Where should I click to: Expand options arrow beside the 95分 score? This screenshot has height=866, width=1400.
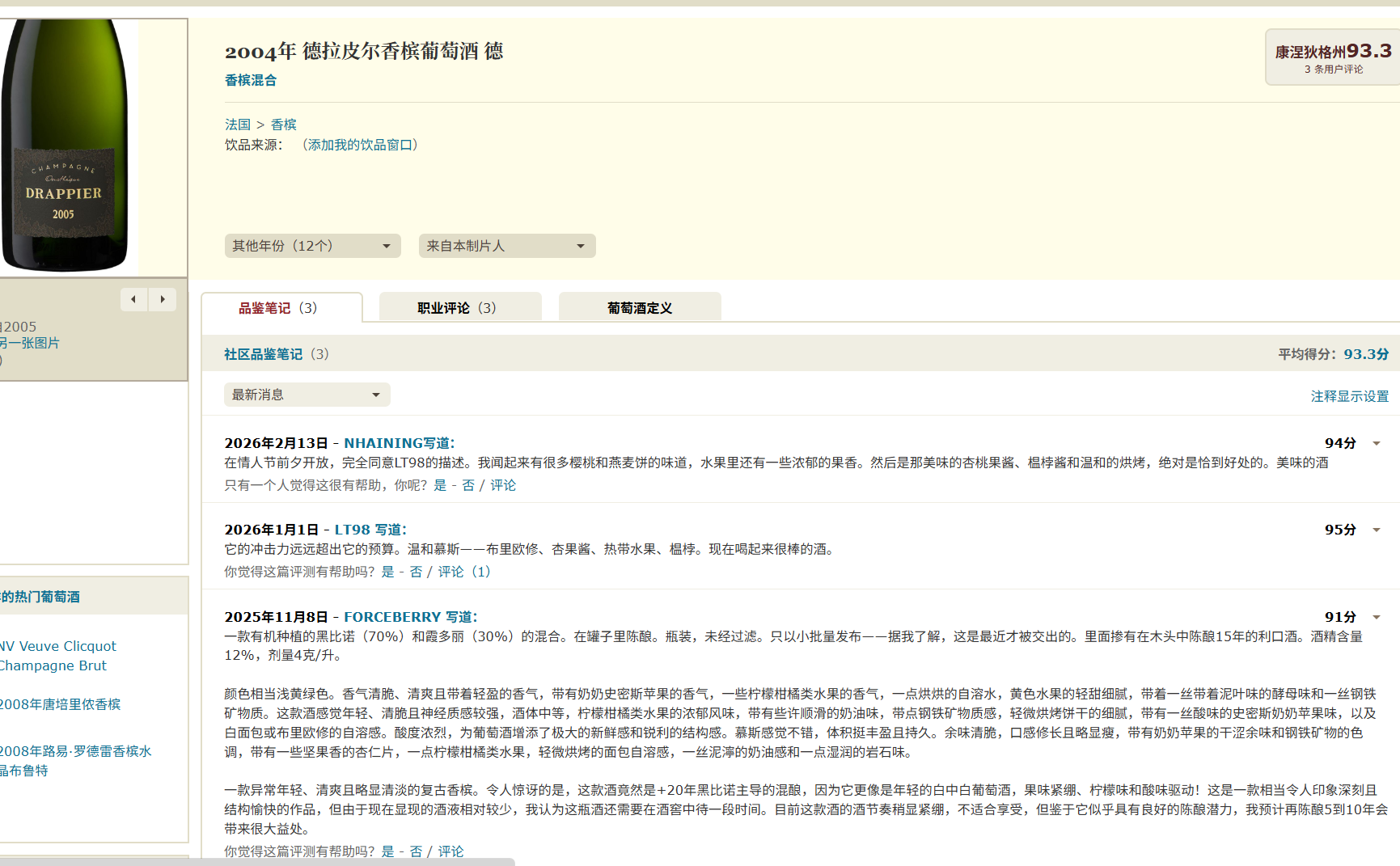click(x=1376, y=530)
